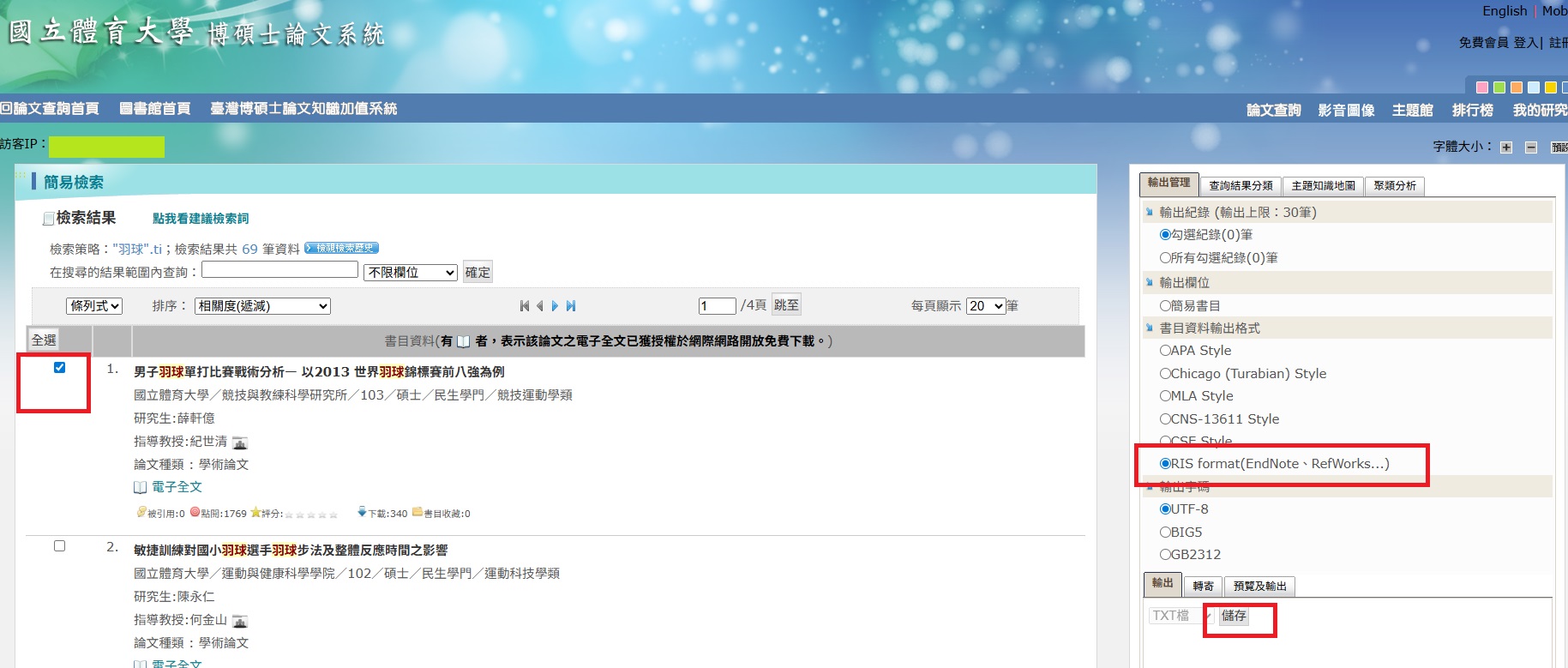Click advisor 紀世清 profile icon

[240, 442]
